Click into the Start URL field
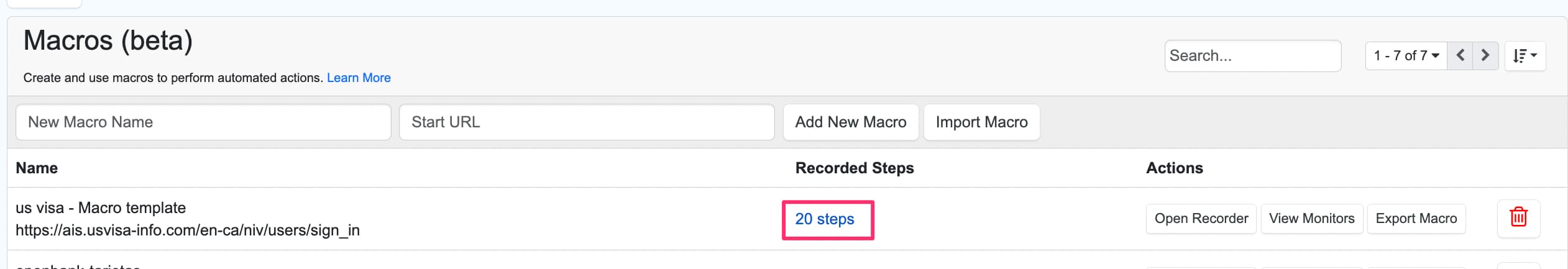The width and height of the screenshot is (1568, 269). point(586,122)
